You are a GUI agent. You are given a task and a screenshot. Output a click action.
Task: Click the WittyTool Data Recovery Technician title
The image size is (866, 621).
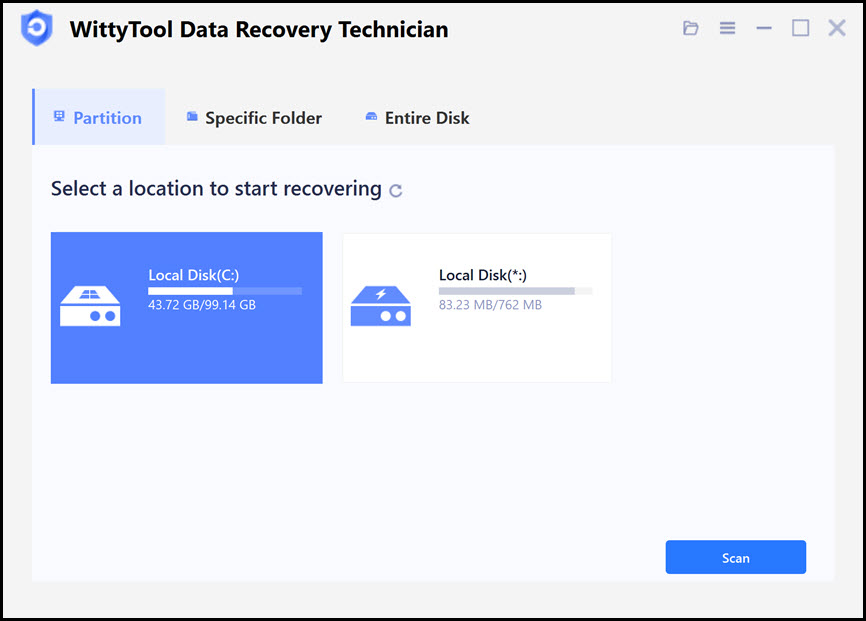[x=259, y=29]
